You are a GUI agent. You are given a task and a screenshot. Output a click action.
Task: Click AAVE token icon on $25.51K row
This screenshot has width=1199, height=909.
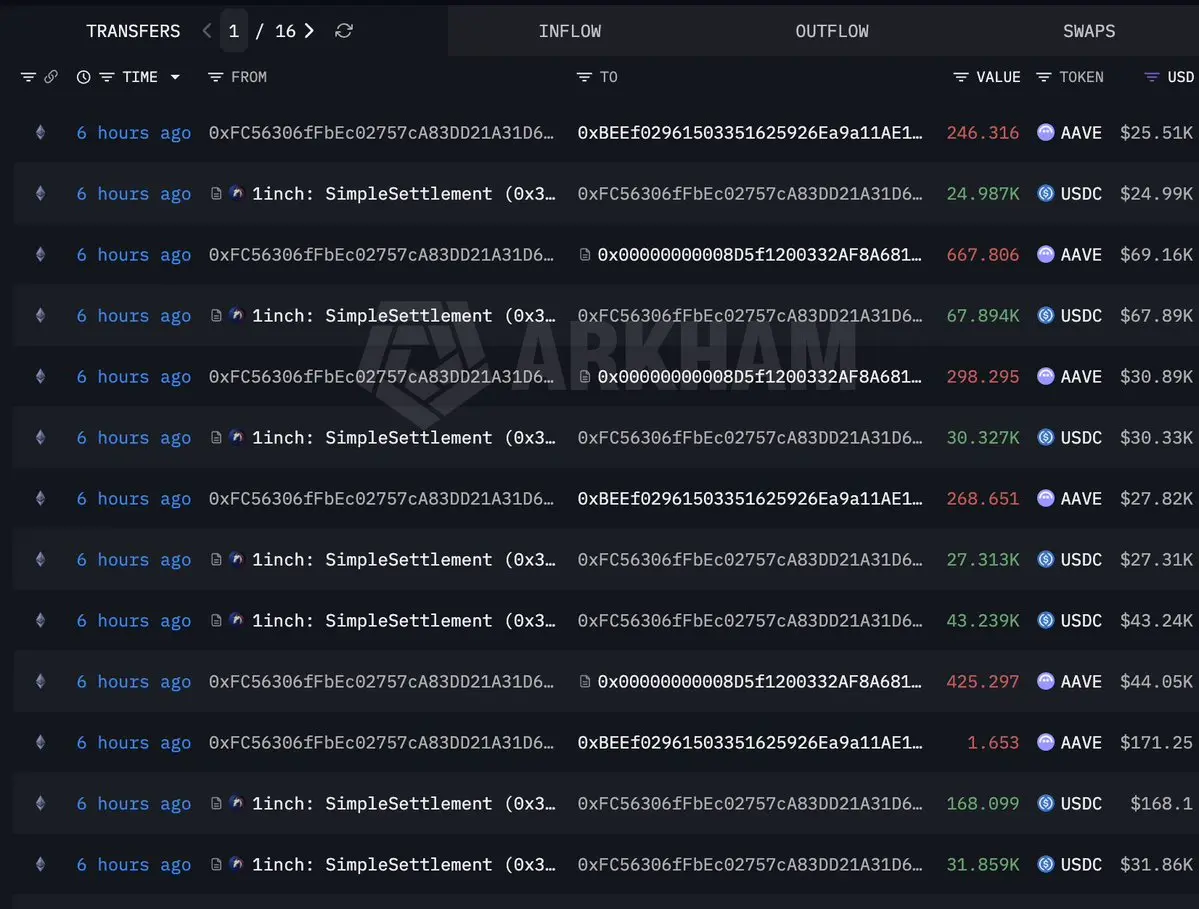pyautogui.click(x=1045, y=132)
